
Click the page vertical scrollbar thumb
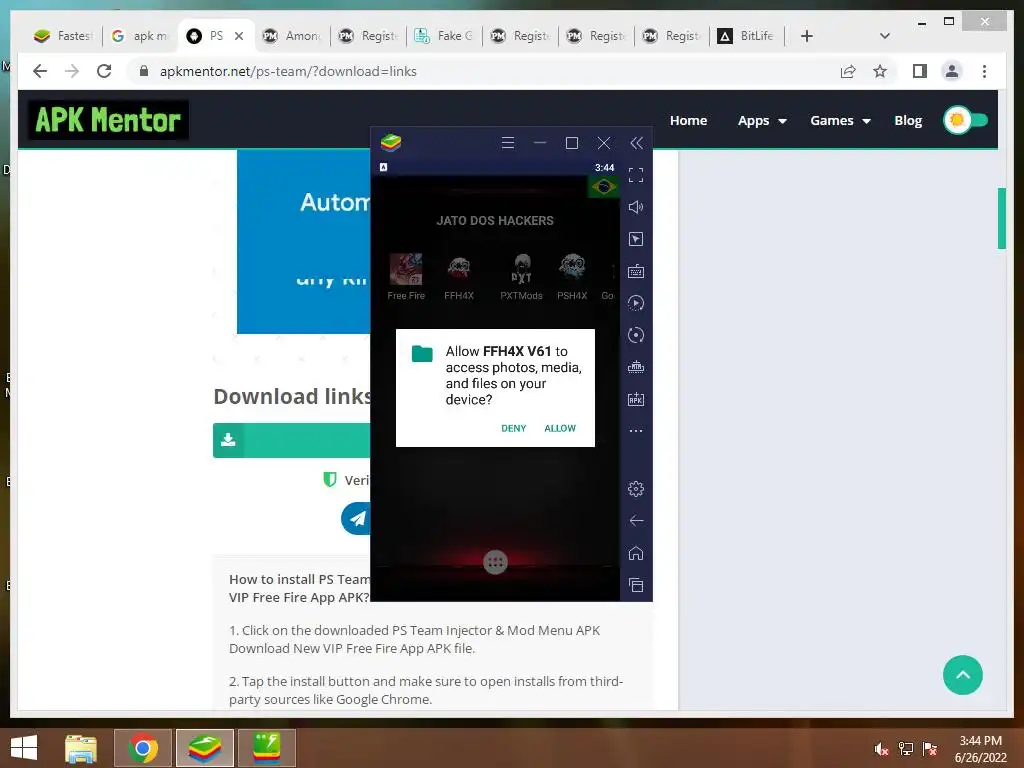(x=1002, y=218)
